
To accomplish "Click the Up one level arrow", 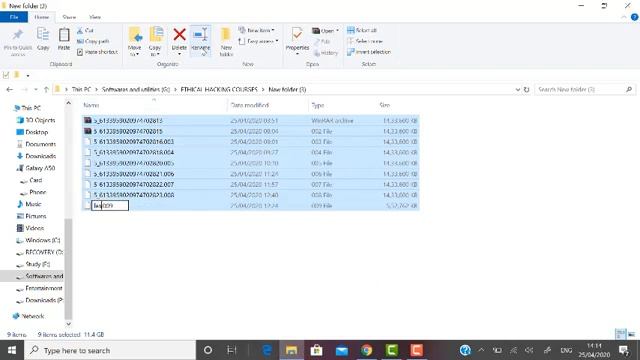I will [x=46, y=89].
